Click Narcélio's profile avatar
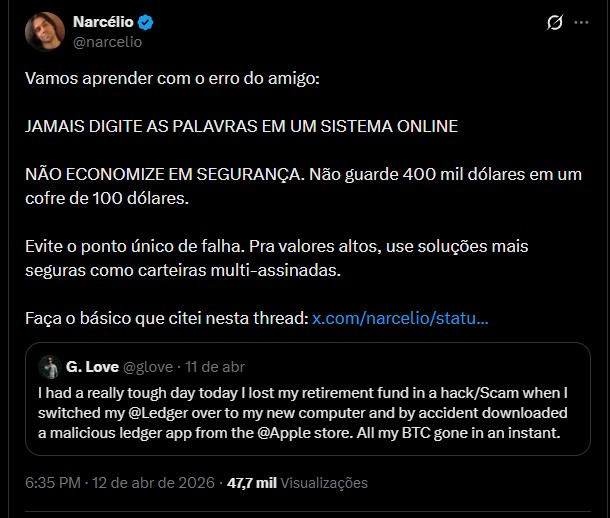 (x=45, y=32)
